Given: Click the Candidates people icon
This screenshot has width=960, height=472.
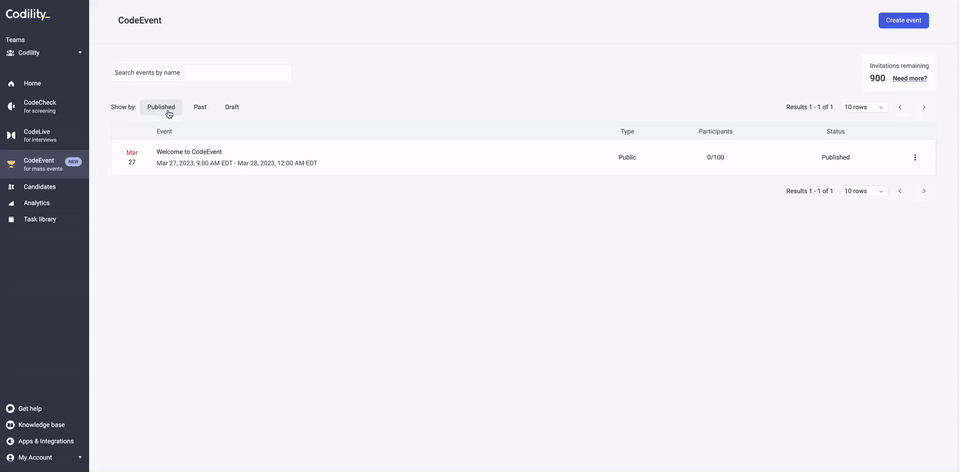Looking at the screenshot, I should coord(11,187).
